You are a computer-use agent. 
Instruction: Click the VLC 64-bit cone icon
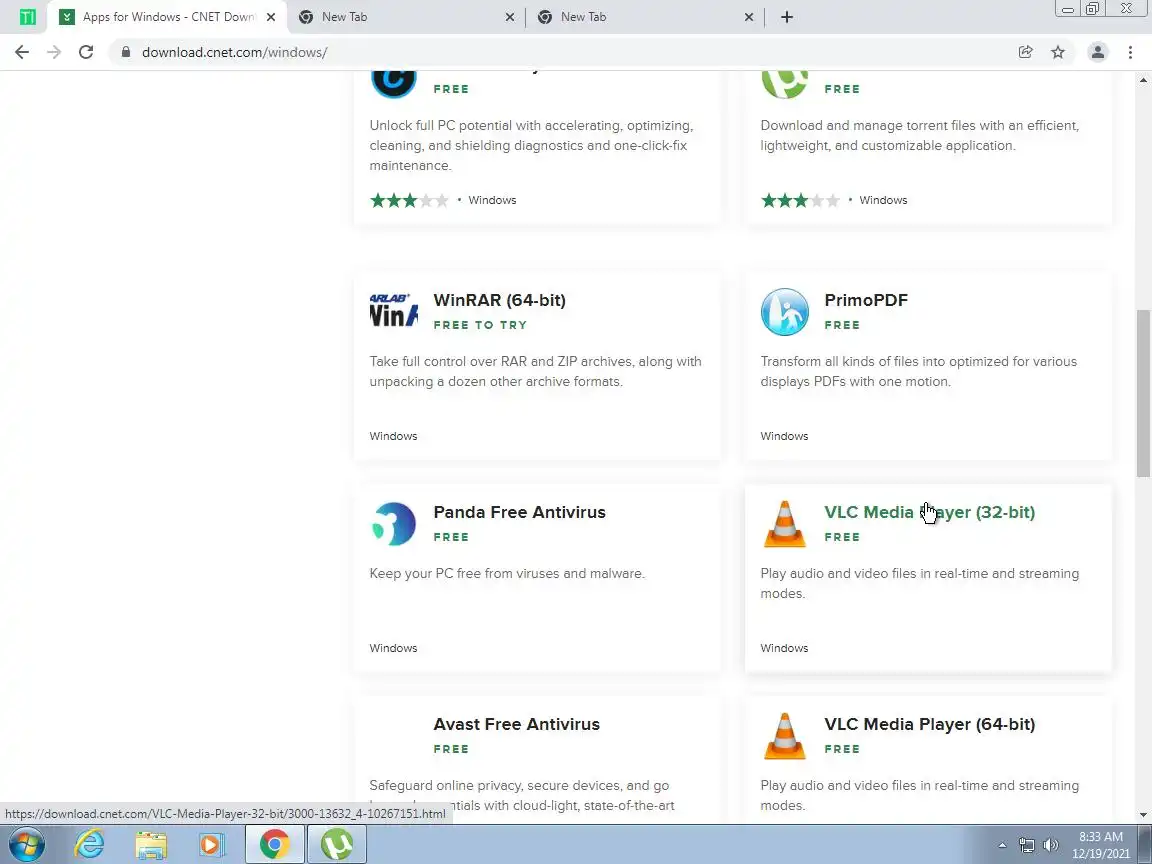785,736
